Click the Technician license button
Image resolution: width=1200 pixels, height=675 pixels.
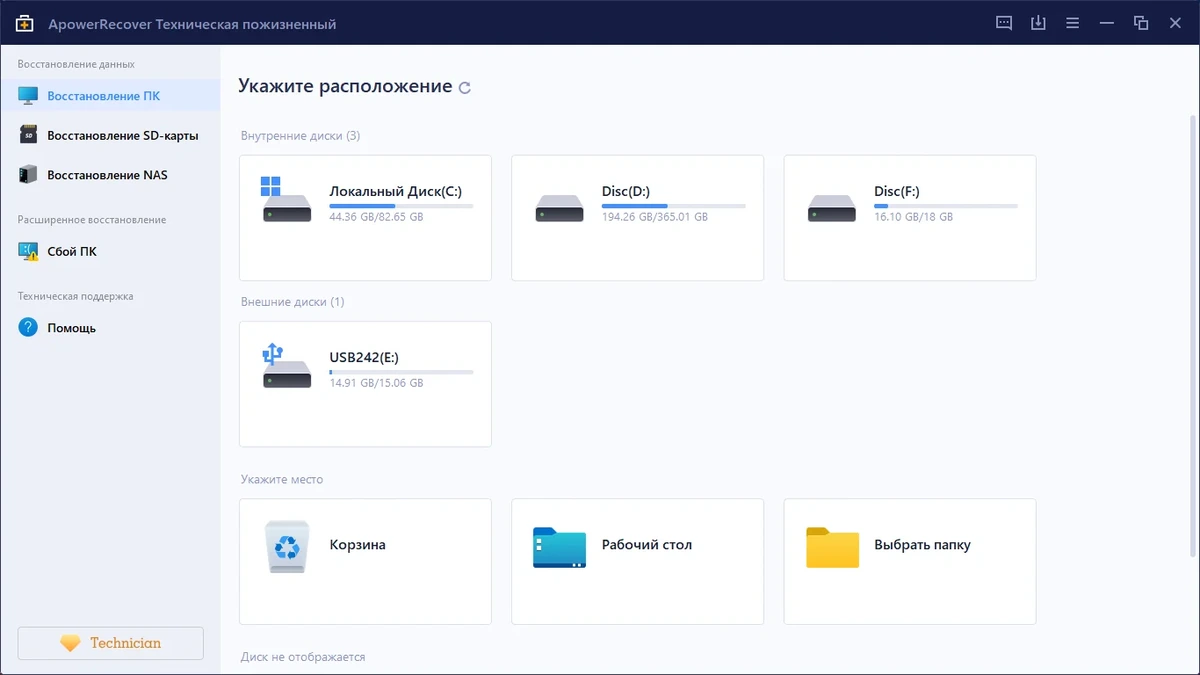tap(110, 643)
